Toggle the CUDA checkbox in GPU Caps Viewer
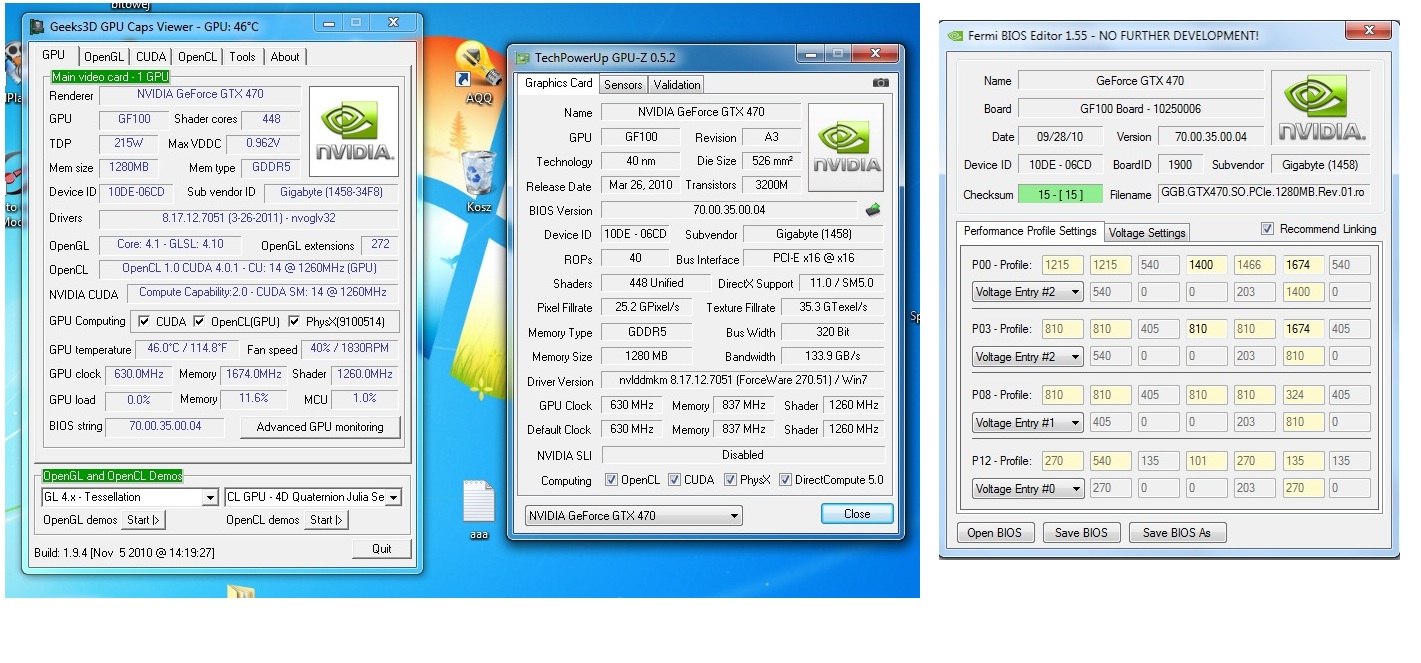Screen dimensions: 1421x663 144,321
